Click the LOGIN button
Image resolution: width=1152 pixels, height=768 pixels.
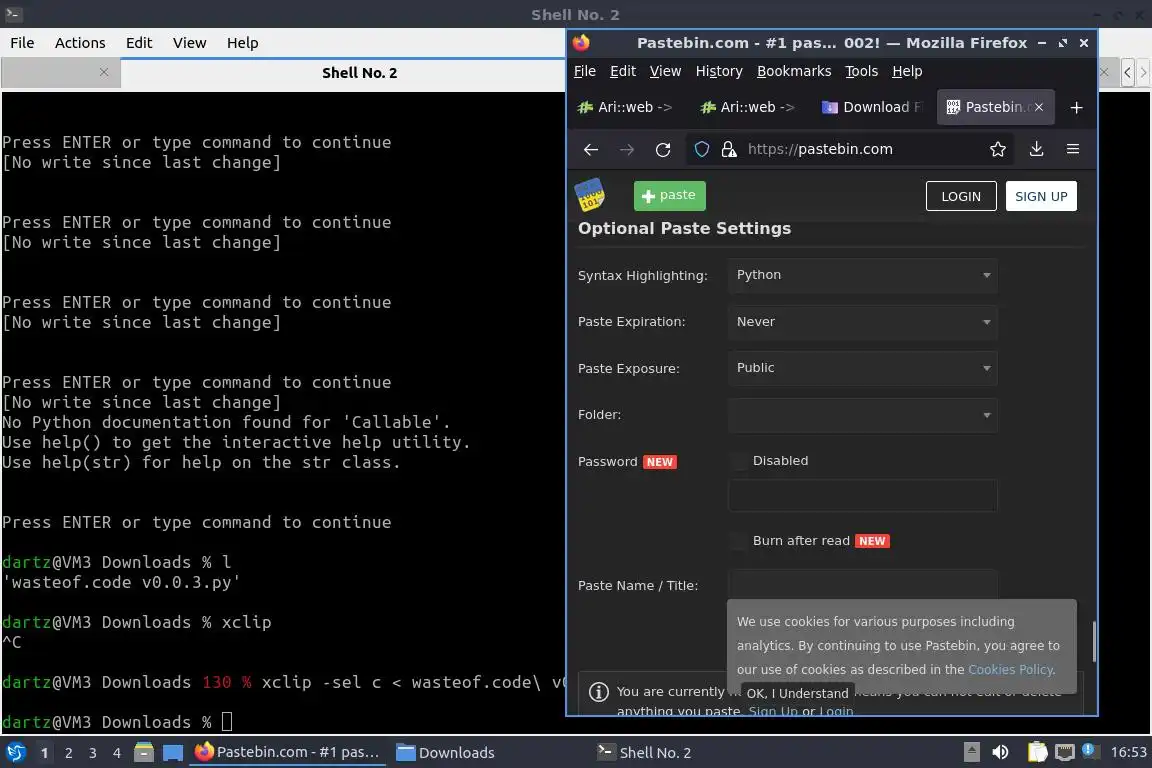[x=961, y=196]
